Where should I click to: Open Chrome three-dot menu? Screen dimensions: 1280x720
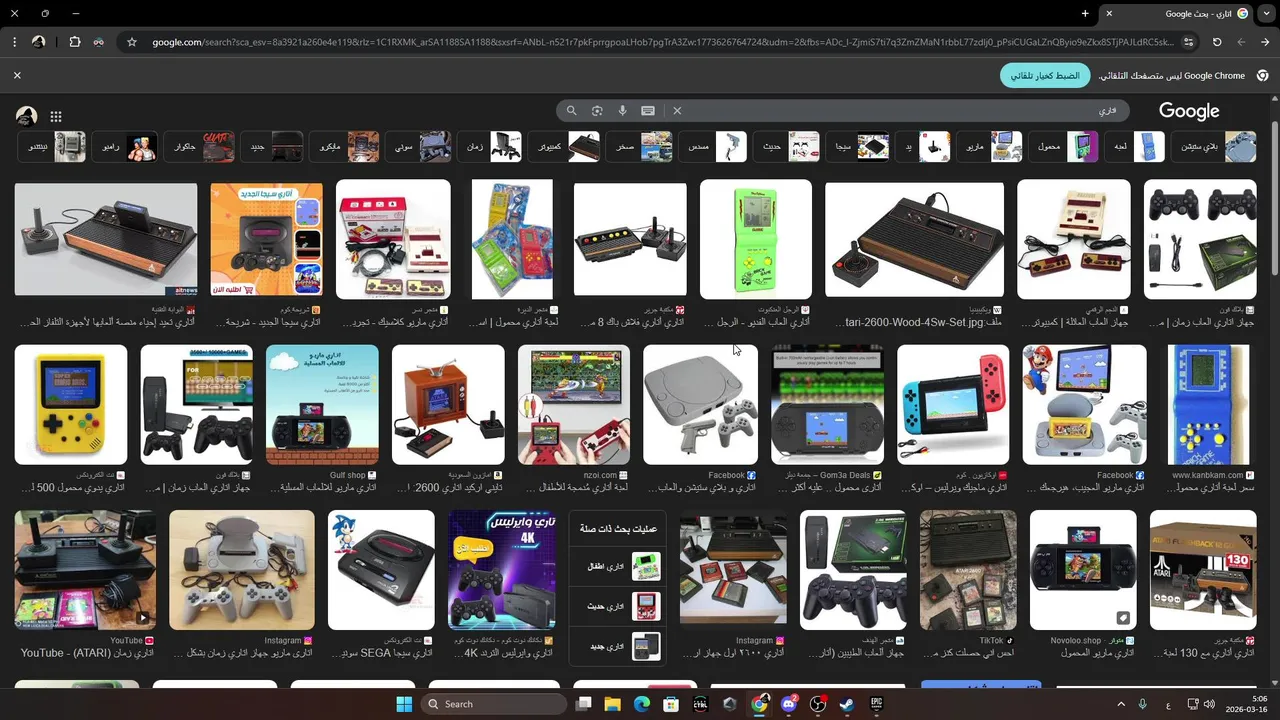[x=14, y=42]
